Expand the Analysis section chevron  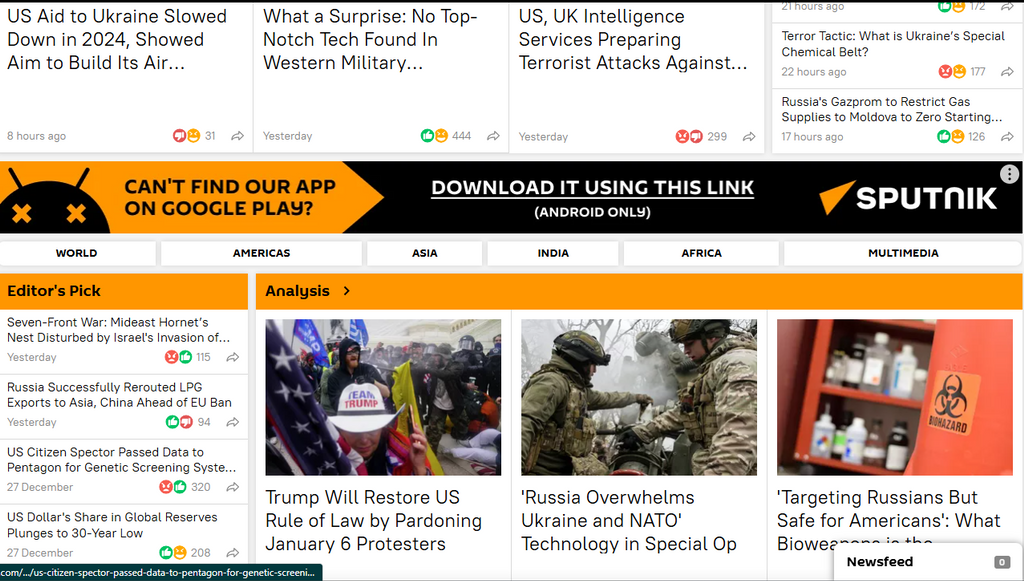(347, 291)
